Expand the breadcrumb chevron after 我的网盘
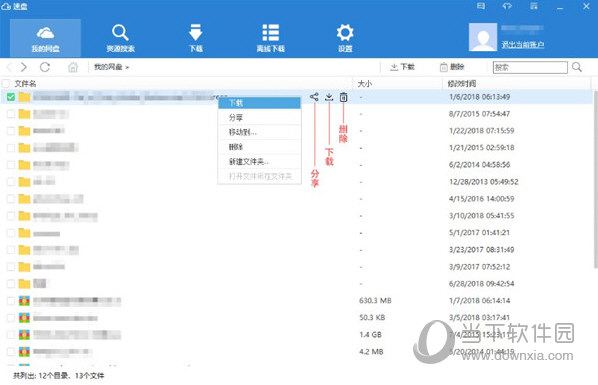 click(127, 68)
